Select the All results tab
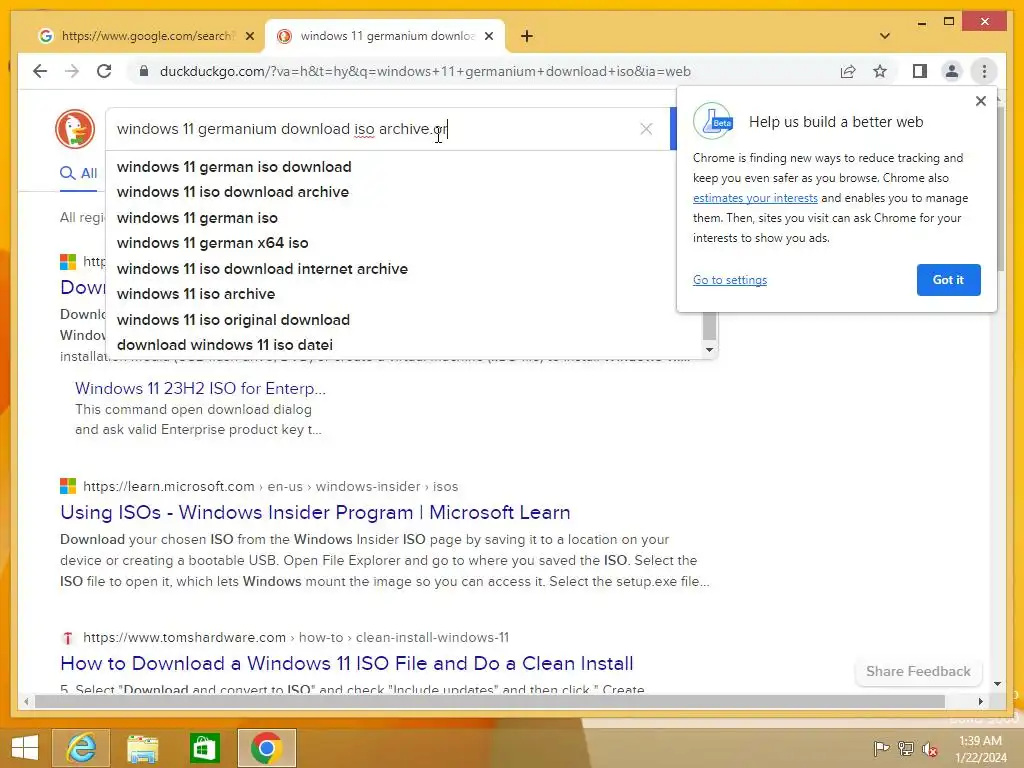 pos(78,174)
